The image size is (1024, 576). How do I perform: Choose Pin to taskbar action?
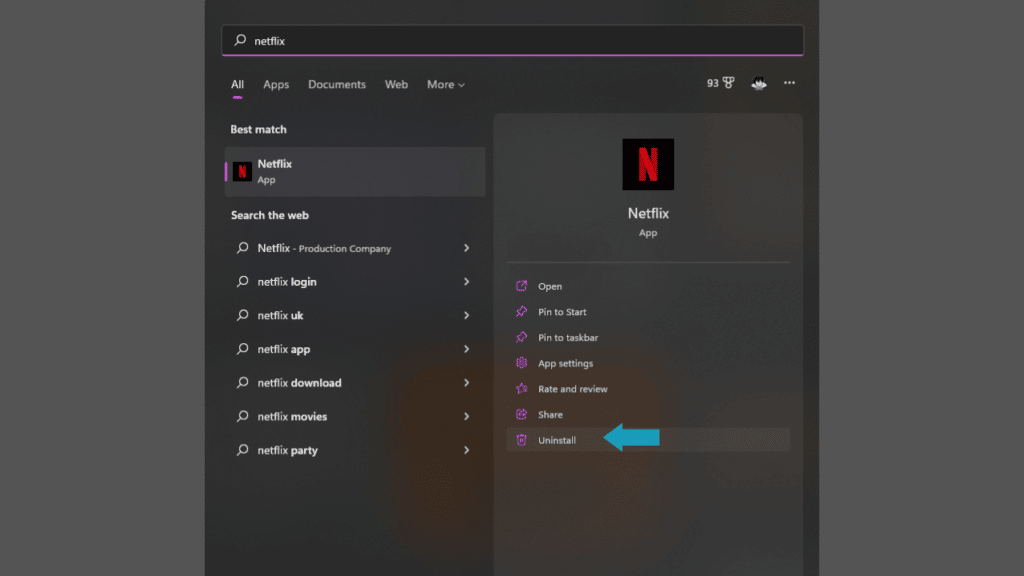[648, 337]
